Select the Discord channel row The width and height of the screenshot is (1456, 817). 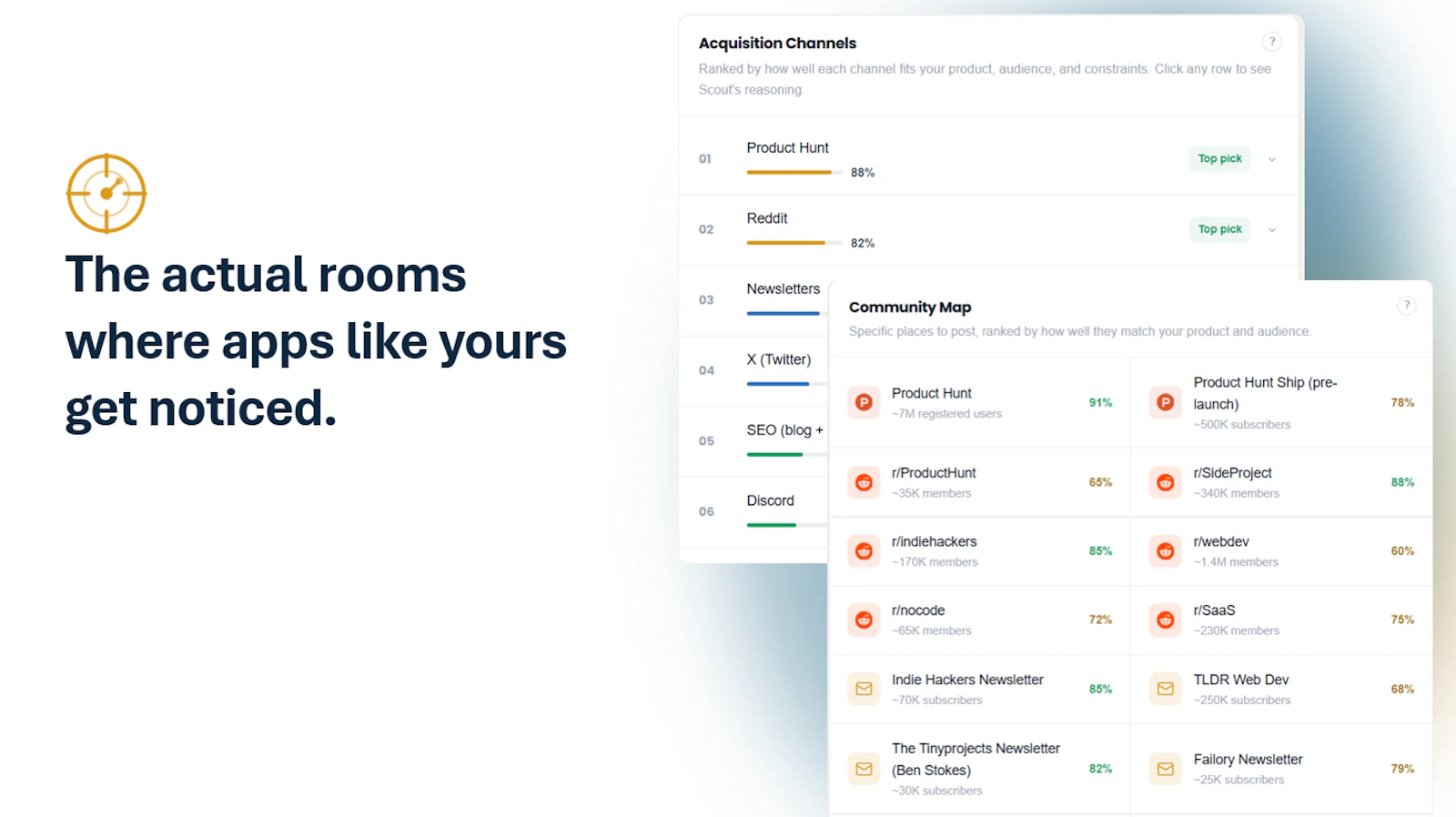point(753,511)
